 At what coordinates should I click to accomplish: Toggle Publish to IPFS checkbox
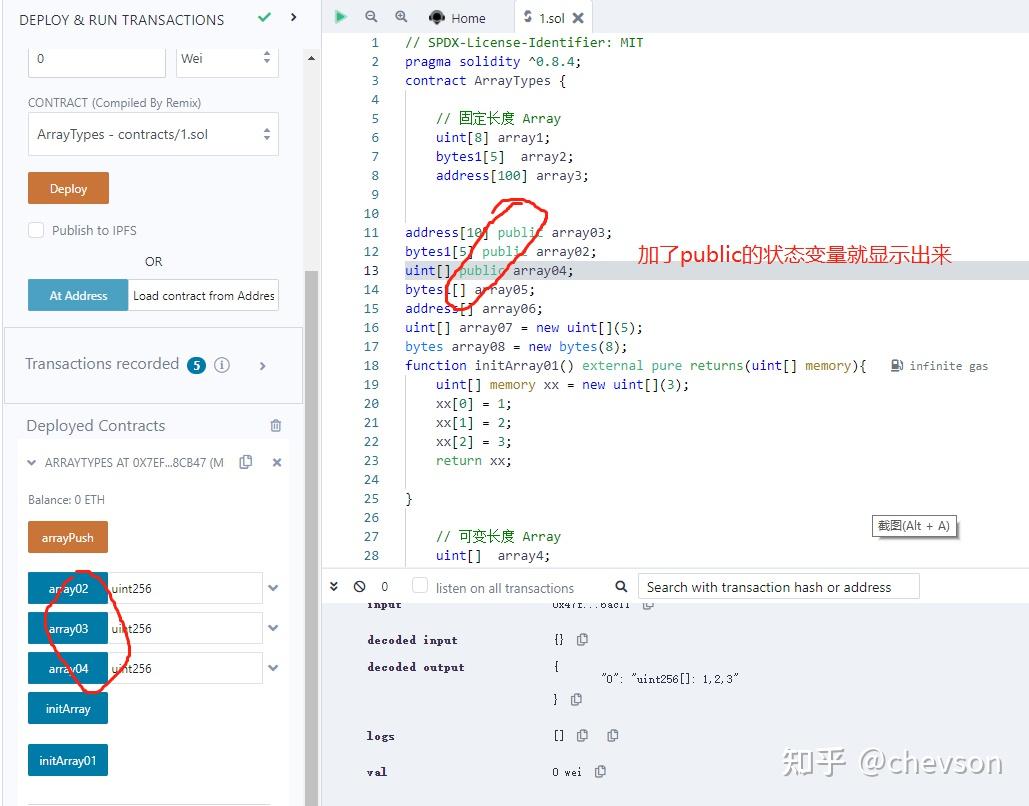click(36, 230)
